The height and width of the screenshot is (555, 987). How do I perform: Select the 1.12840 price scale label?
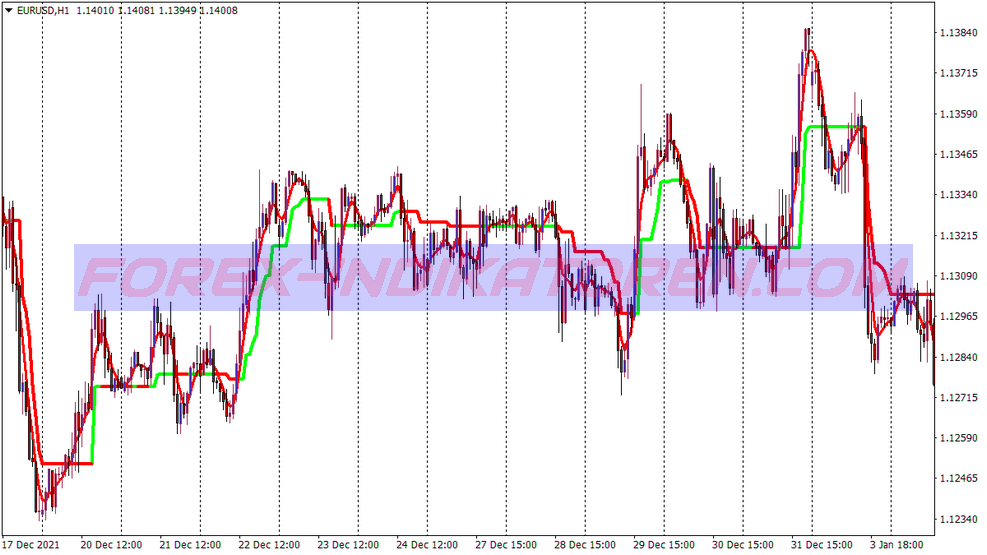point(957,357)
